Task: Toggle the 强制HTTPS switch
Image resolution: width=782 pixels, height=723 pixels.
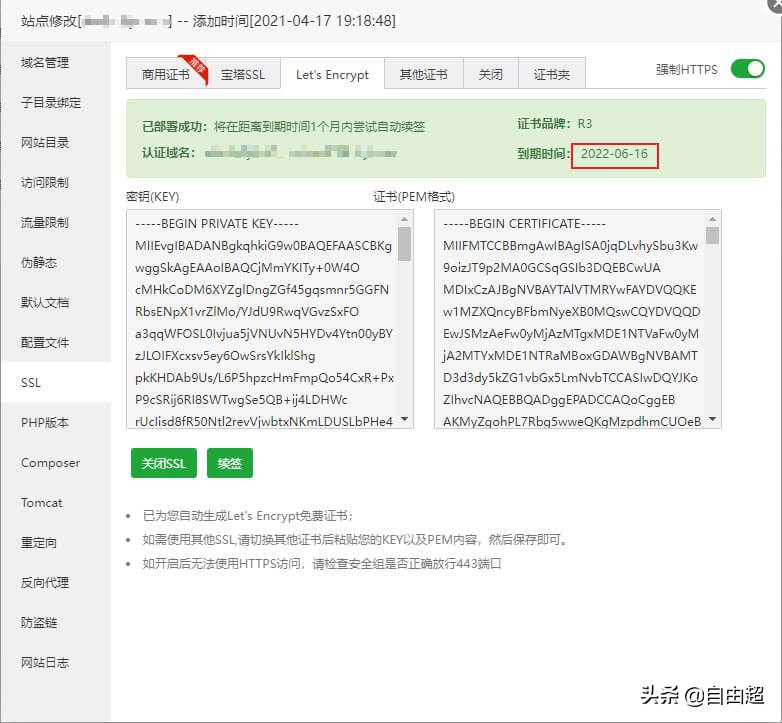Action: pos(747,69)
